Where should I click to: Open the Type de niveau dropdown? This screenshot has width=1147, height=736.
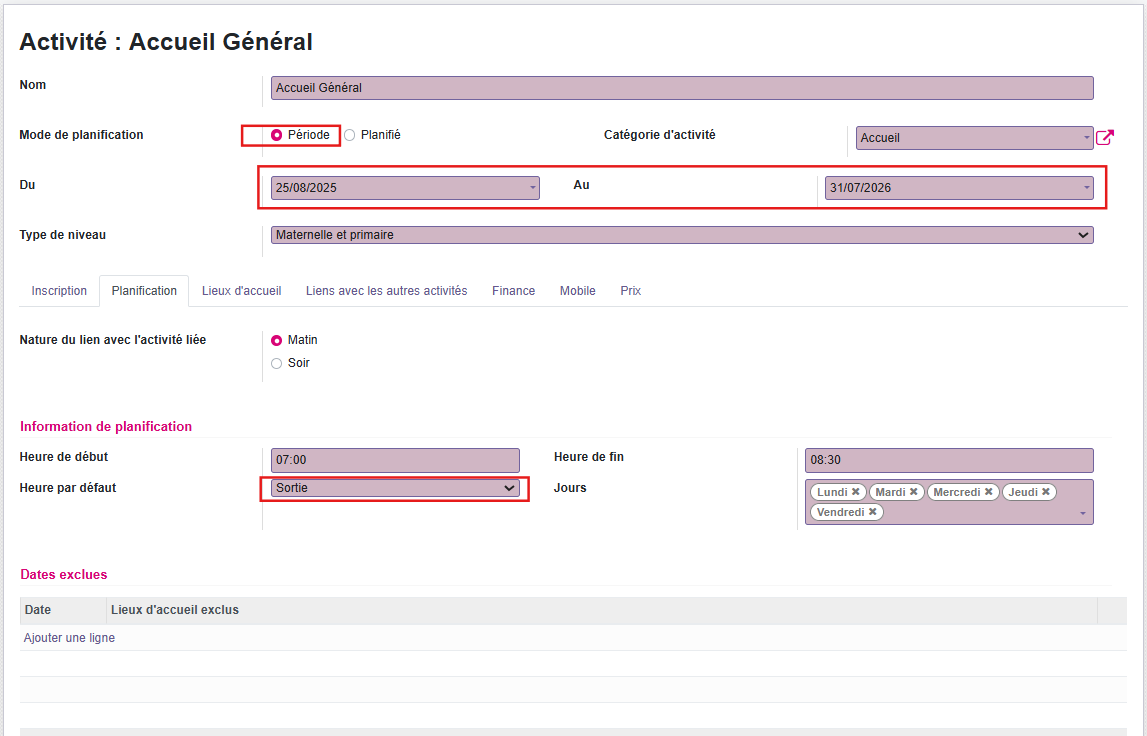tap(682, 235)
